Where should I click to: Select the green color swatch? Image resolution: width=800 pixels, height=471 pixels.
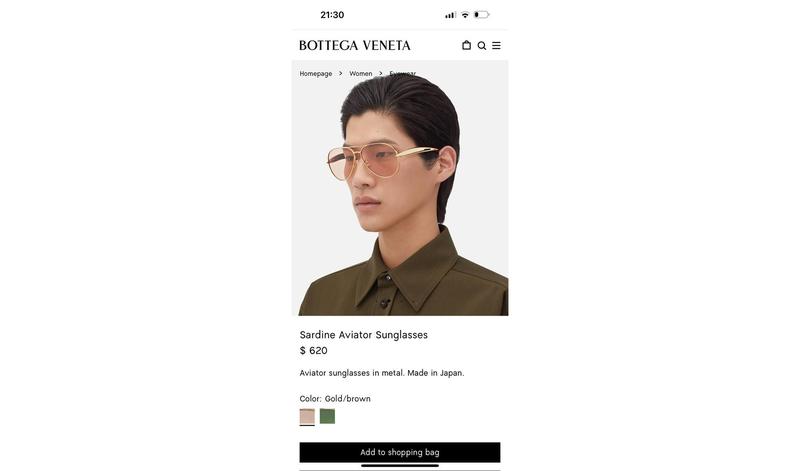click(x=328, y=416)
